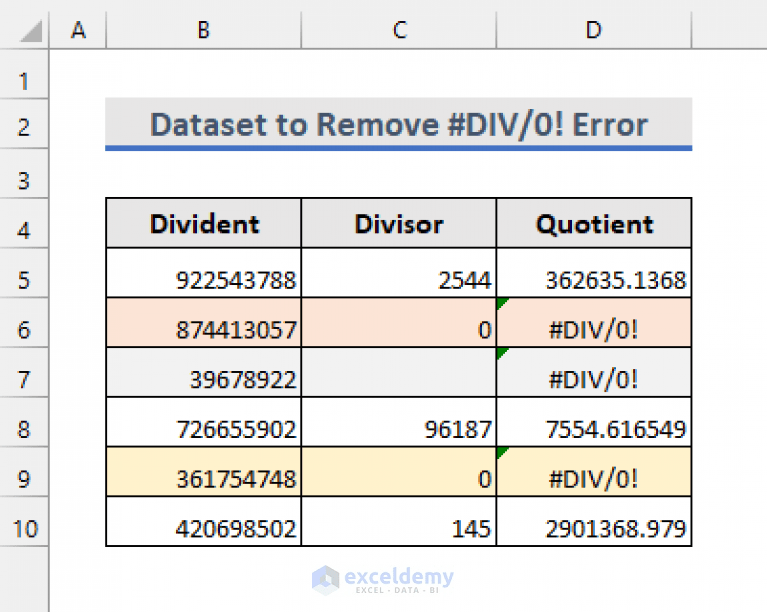The image size is (767, 612).
Task: Select column B header
Action: click(x=203, y=30)
